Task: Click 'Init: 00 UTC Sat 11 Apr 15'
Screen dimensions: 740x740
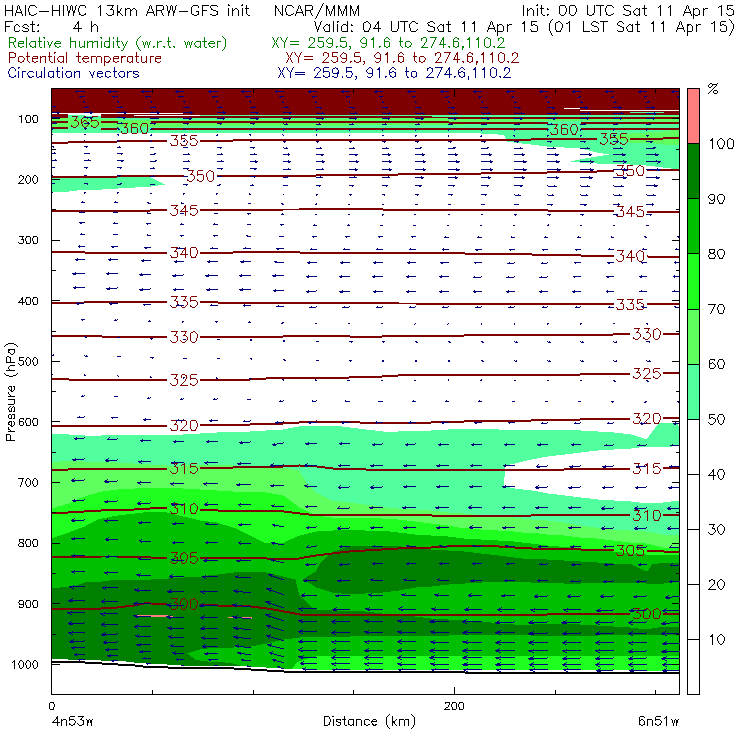Action: [x=628, y=10]
